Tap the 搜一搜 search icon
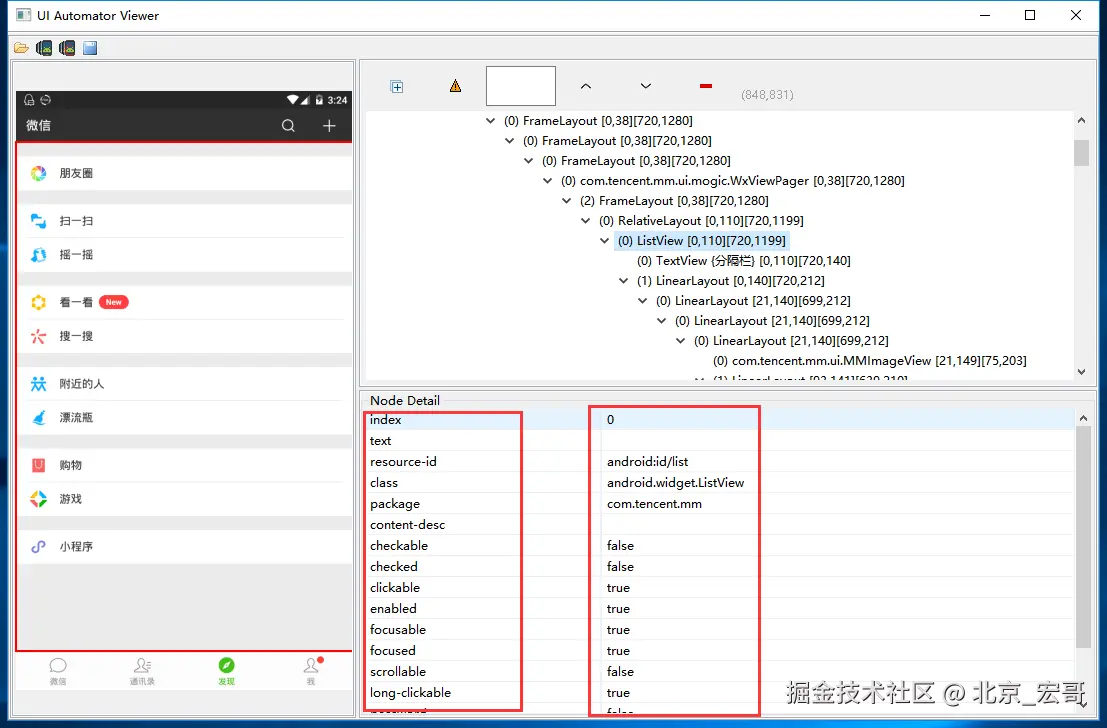Viewport: 1107px width, 728px height. [38, 336]
